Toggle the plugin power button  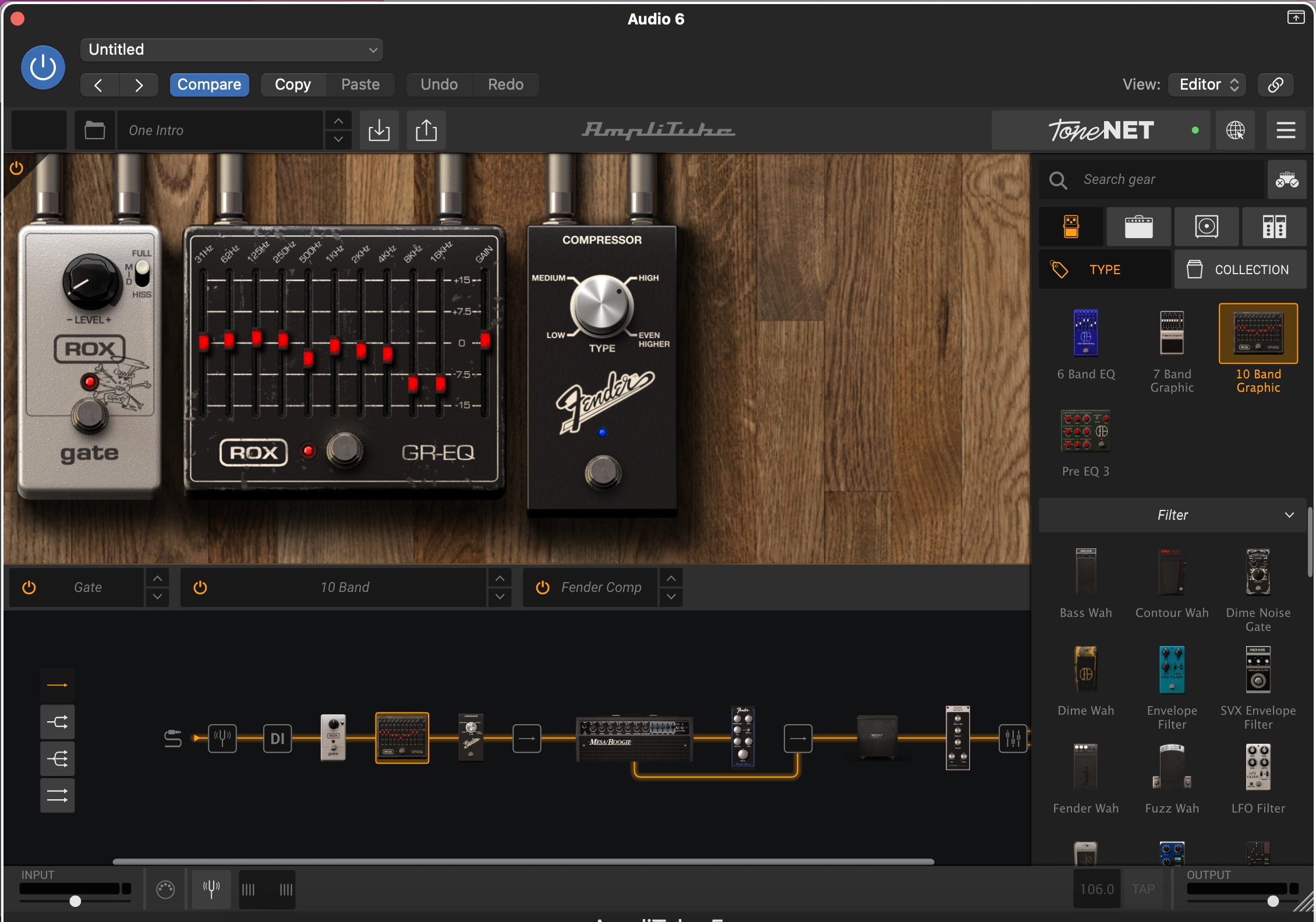(x=43, y=68)
